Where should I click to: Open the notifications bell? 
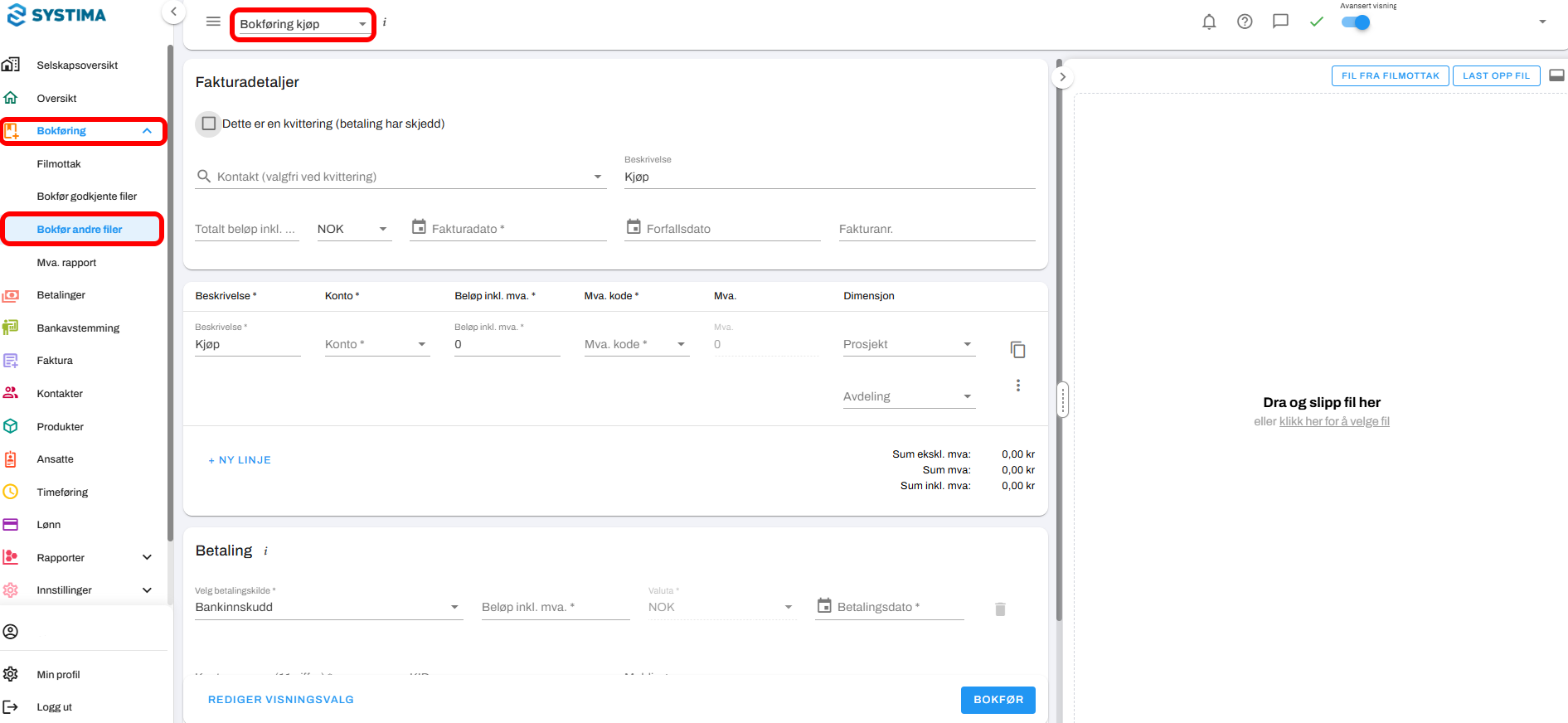click(1209, 22)
